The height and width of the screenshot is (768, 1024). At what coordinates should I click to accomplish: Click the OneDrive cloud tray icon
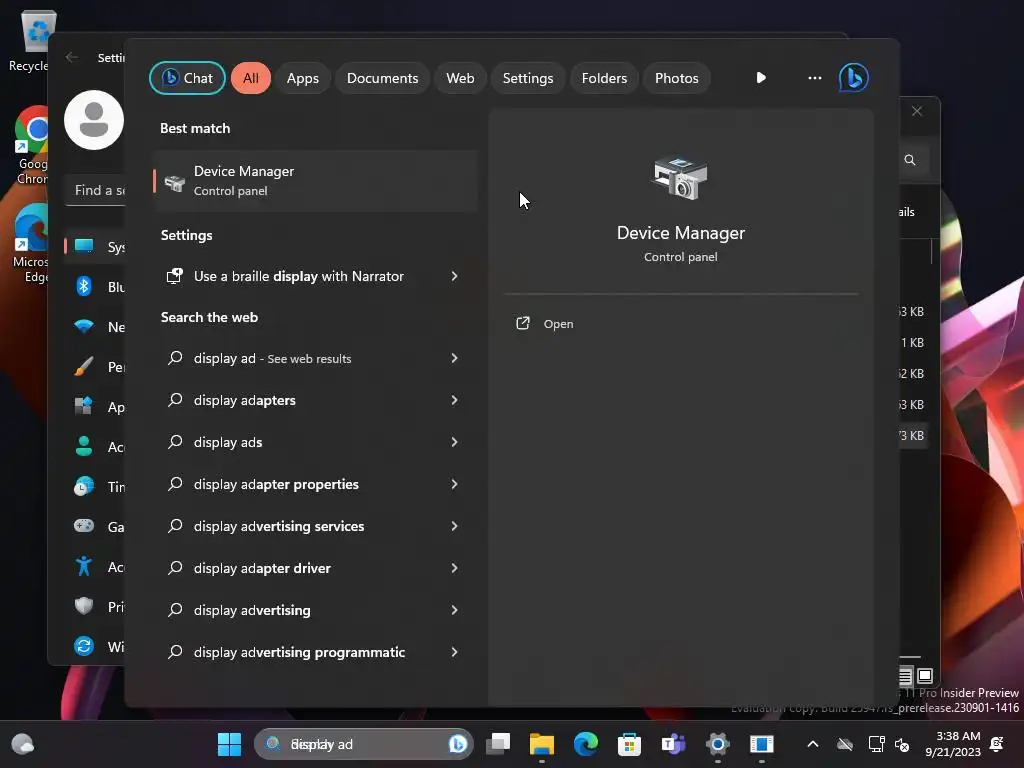pos(845,744)
